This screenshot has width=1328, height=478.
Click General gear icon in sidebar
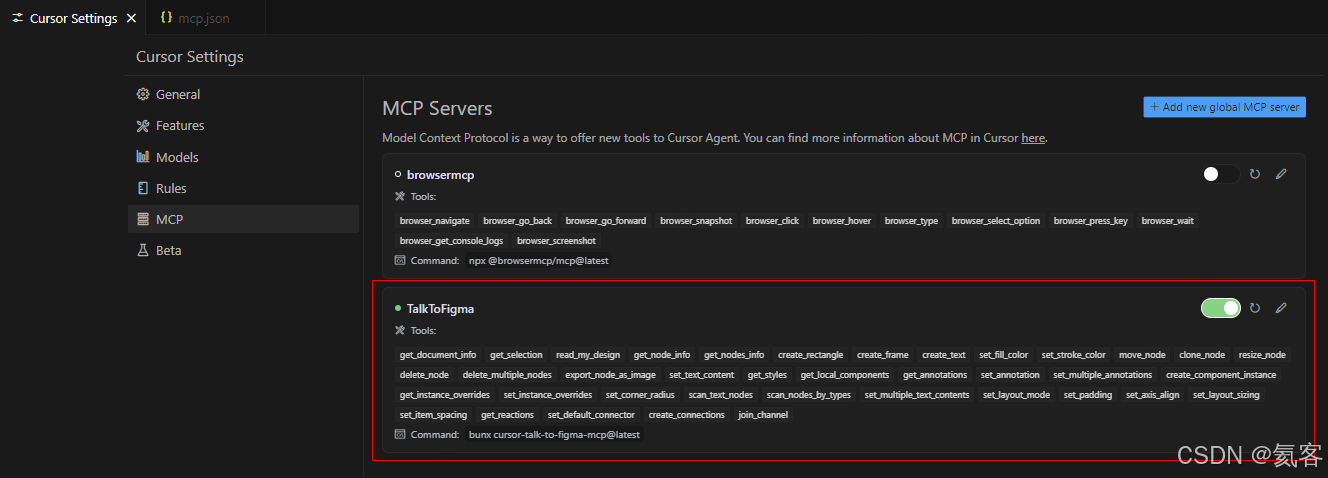(x=143, y=94)
